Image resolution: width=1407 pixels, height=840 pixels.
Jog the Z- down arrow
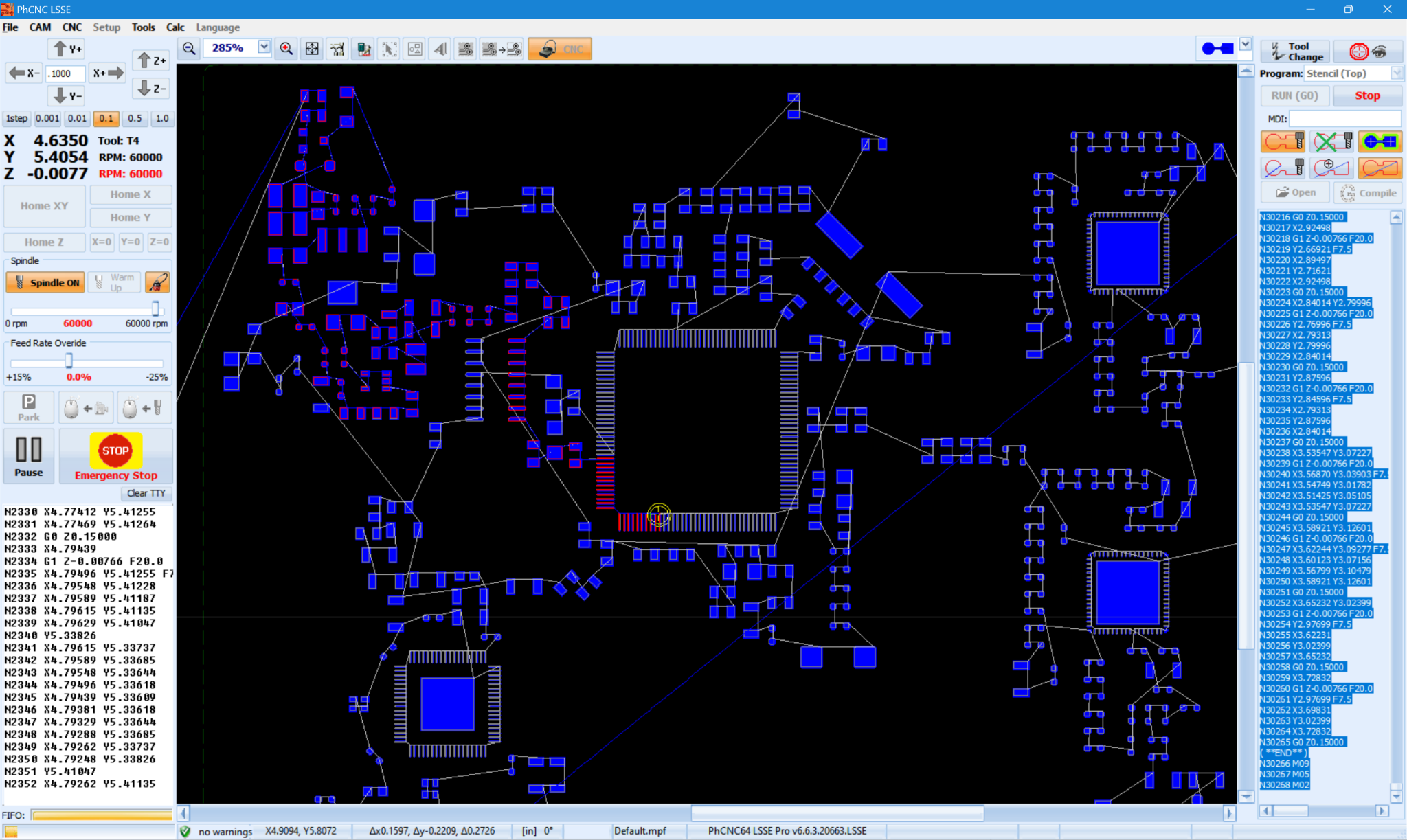151,88
